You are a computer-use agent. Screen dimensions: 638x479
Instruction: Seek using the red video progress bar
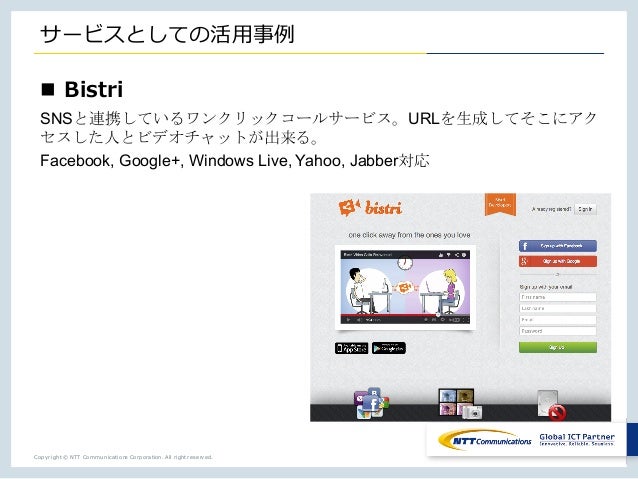click(x=405, y=315)
